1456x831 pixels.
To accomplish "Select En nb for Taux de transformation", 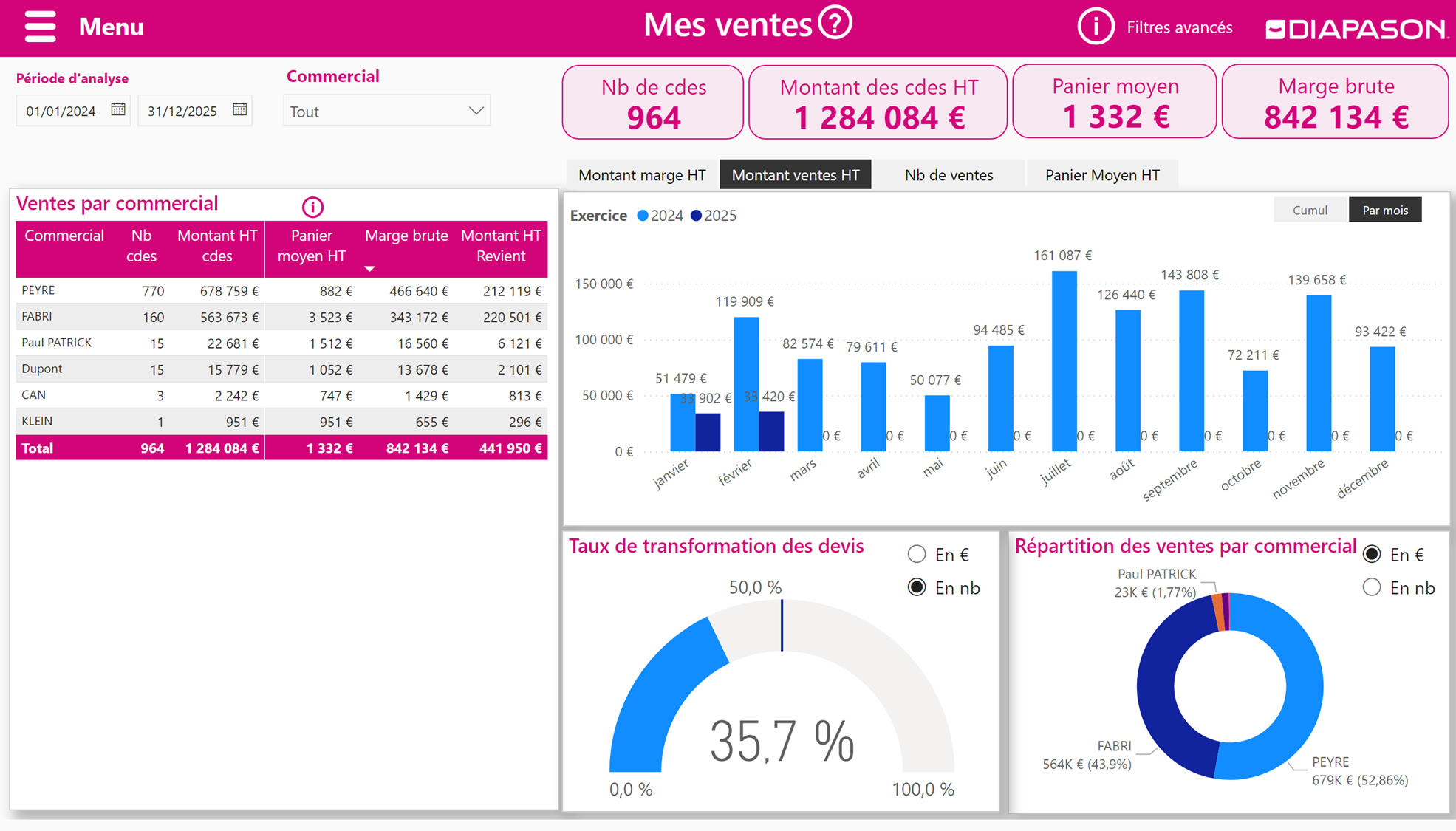I will (x=917, y=587).
